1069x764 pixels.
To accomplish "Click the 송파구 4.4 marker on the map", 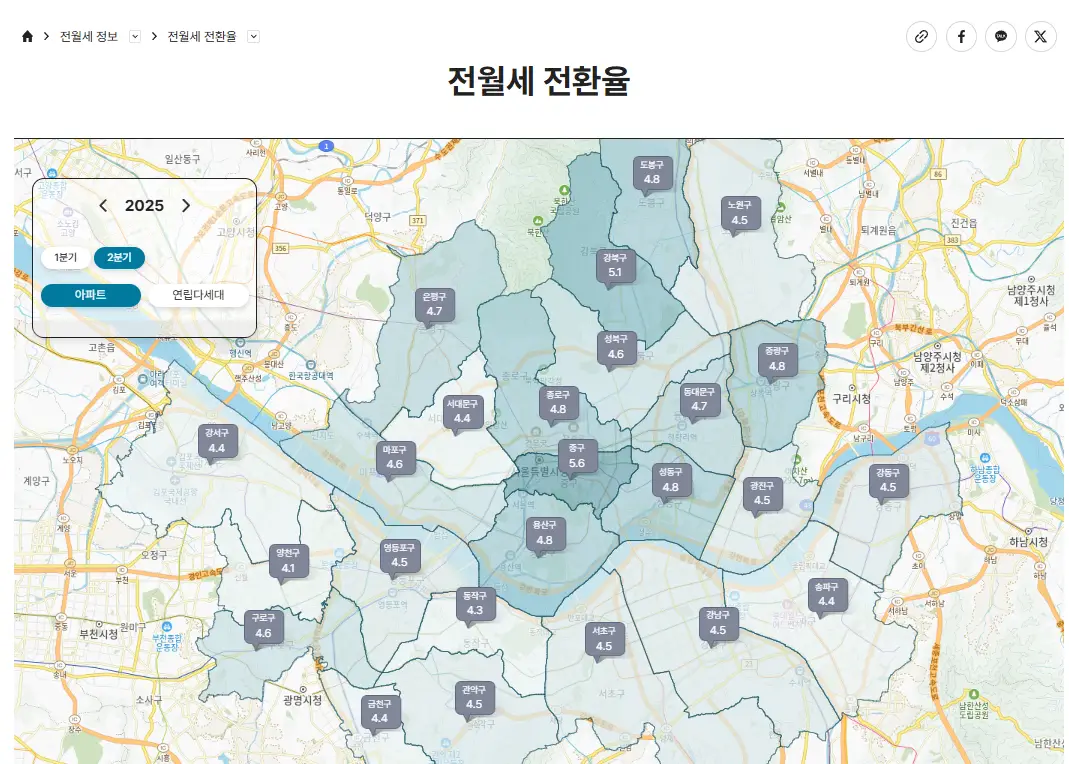I will point(826,593).
